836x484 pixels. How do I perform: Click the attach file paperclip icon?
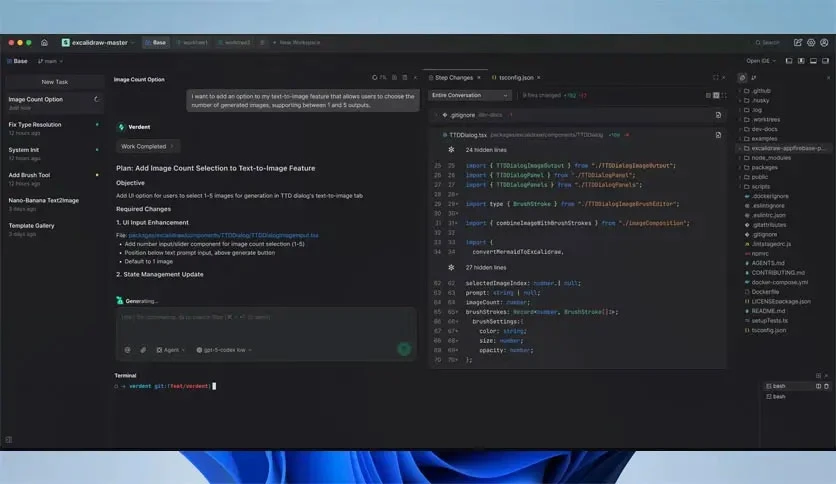tap(143, 350)
